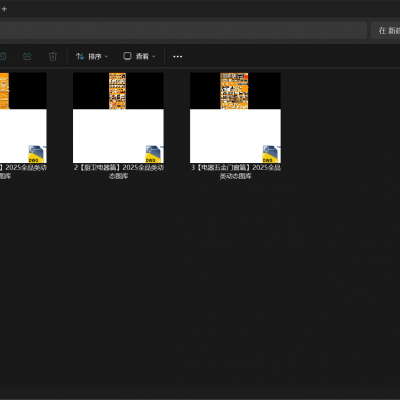The width and height of the screenshot is (400, 400).
Task: Open the three-dot See more menu
Action: tap(178, 56)
